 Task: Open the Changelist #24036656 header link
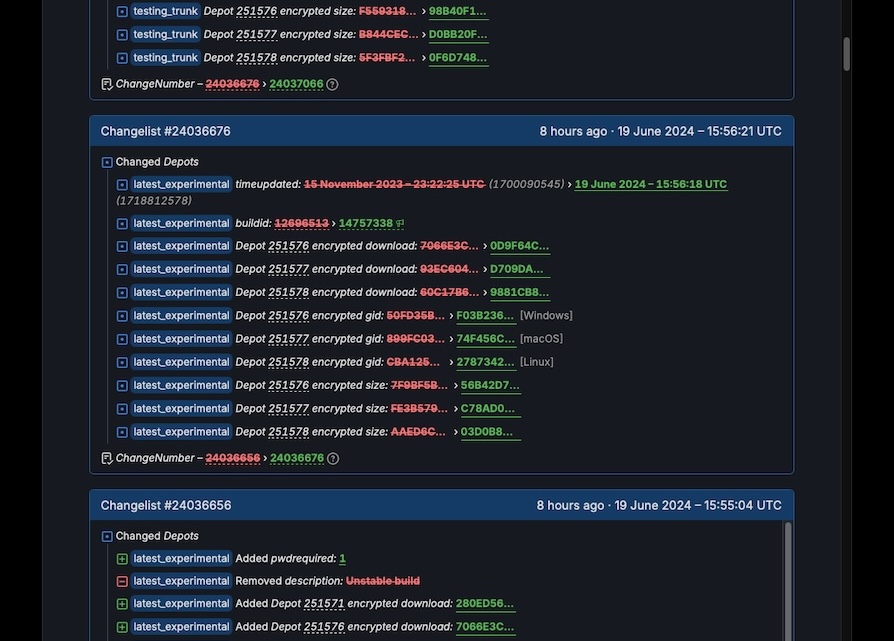[x=165, y=505]
